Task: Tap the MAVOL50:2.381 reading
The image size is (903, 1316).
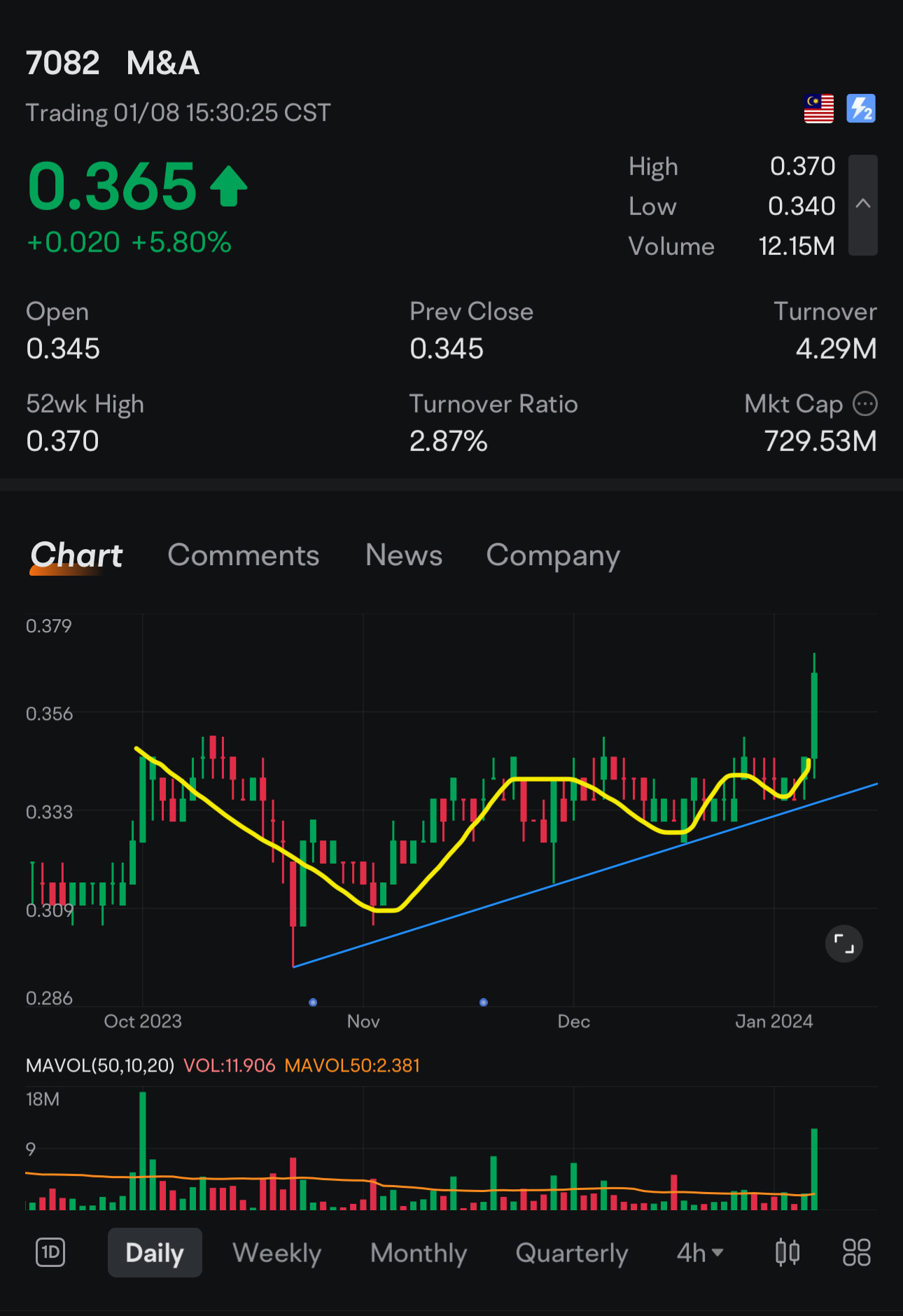Action: [352, 1065]
